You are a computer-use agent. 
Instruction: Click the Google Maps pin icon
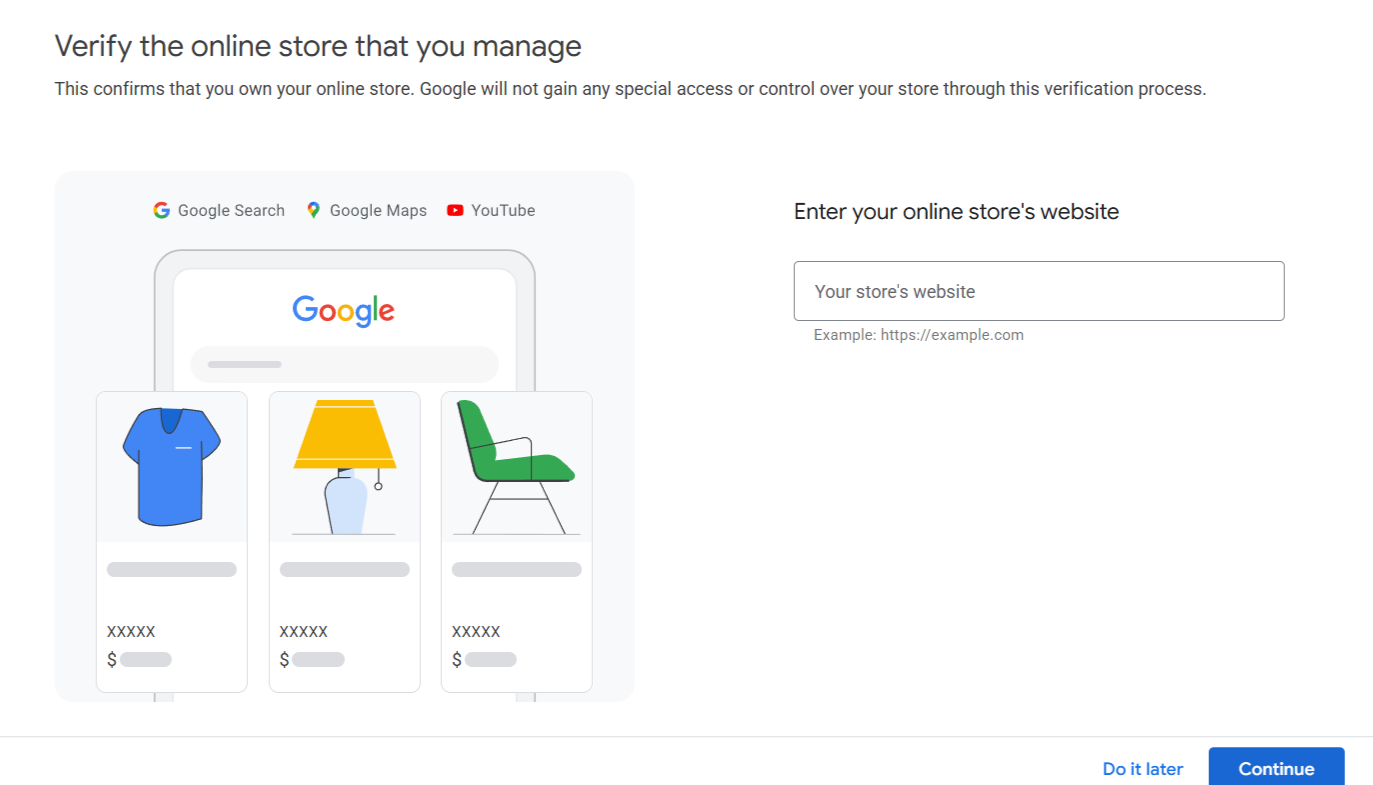tap(313, 210)
